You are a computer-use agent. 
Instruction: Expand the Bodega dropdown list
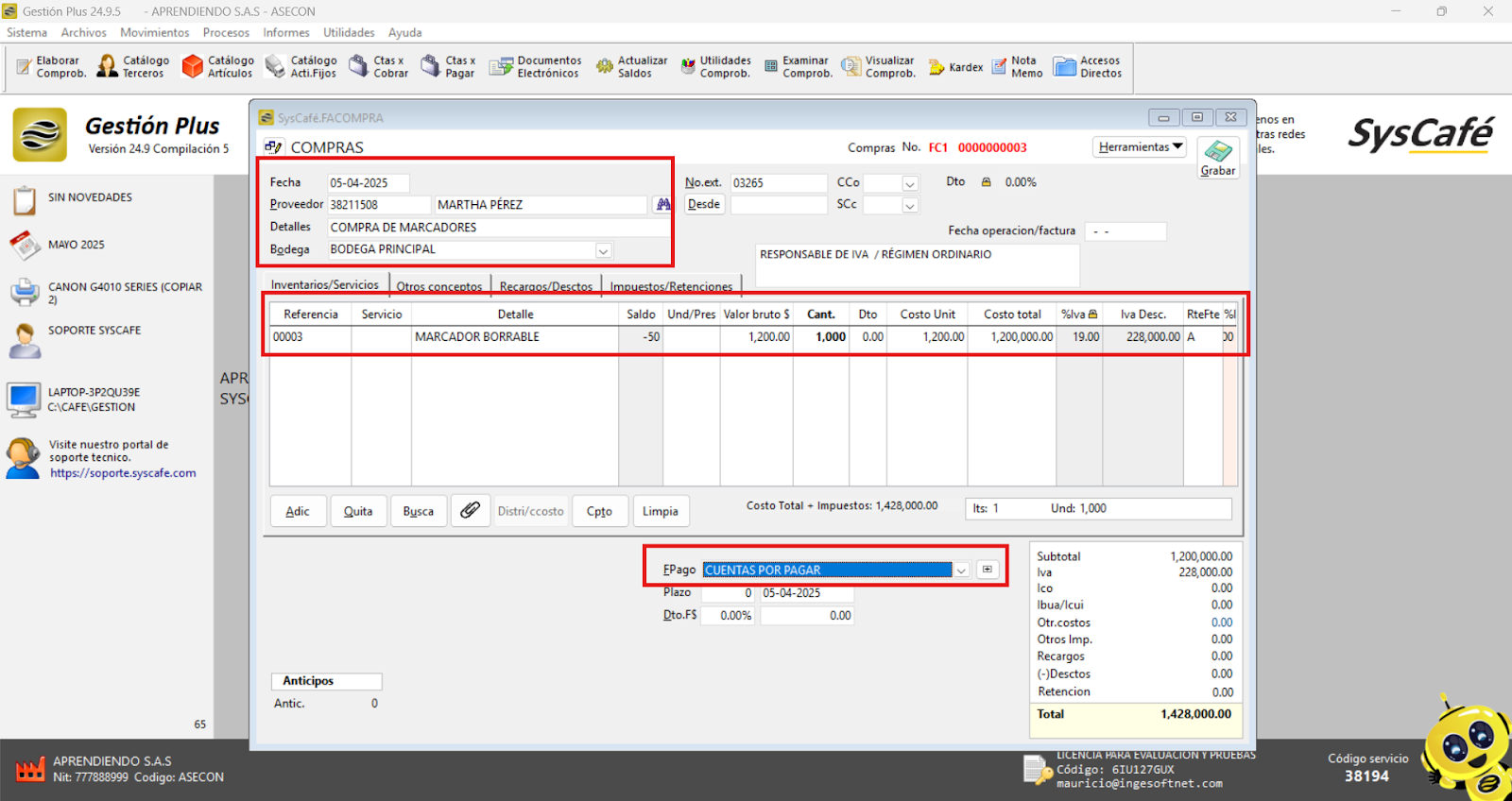click(603, 250)
